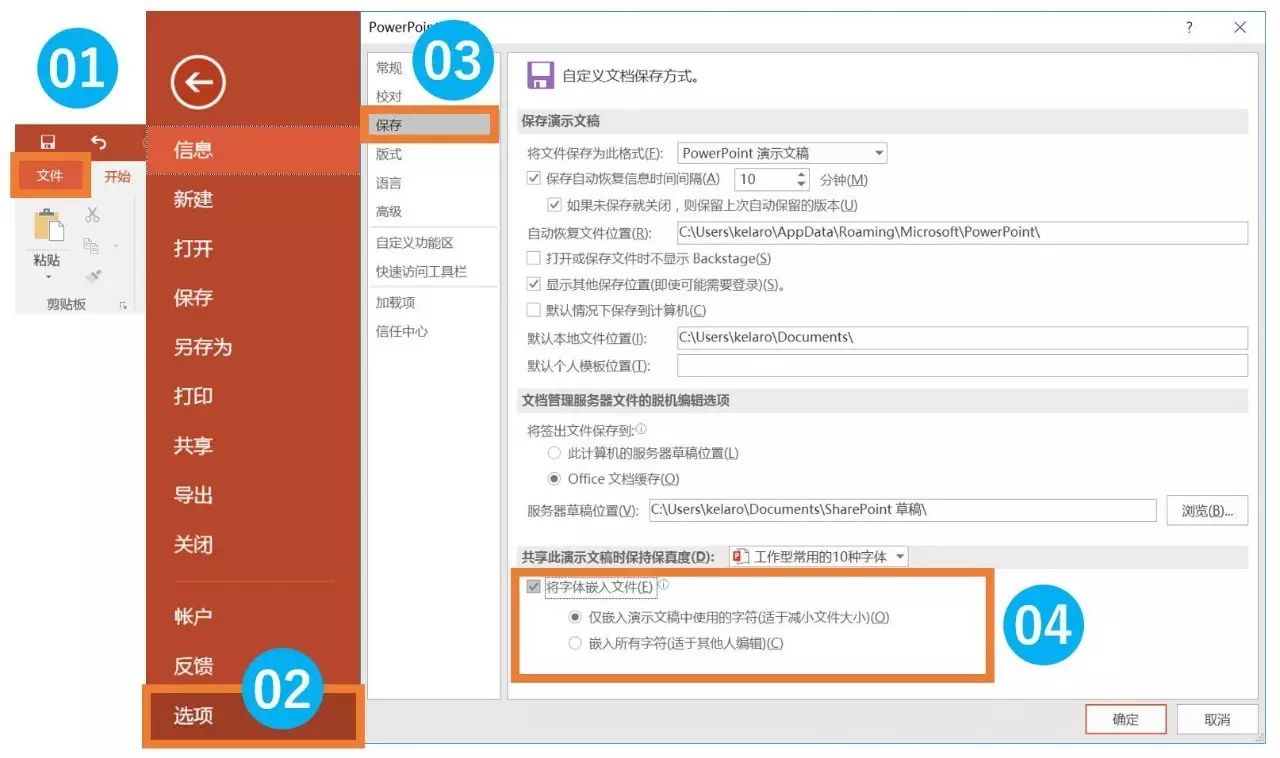Select 导出 in Backstage menu
The width and height of the screenshot is (1280, 758).
pos(193,495)
